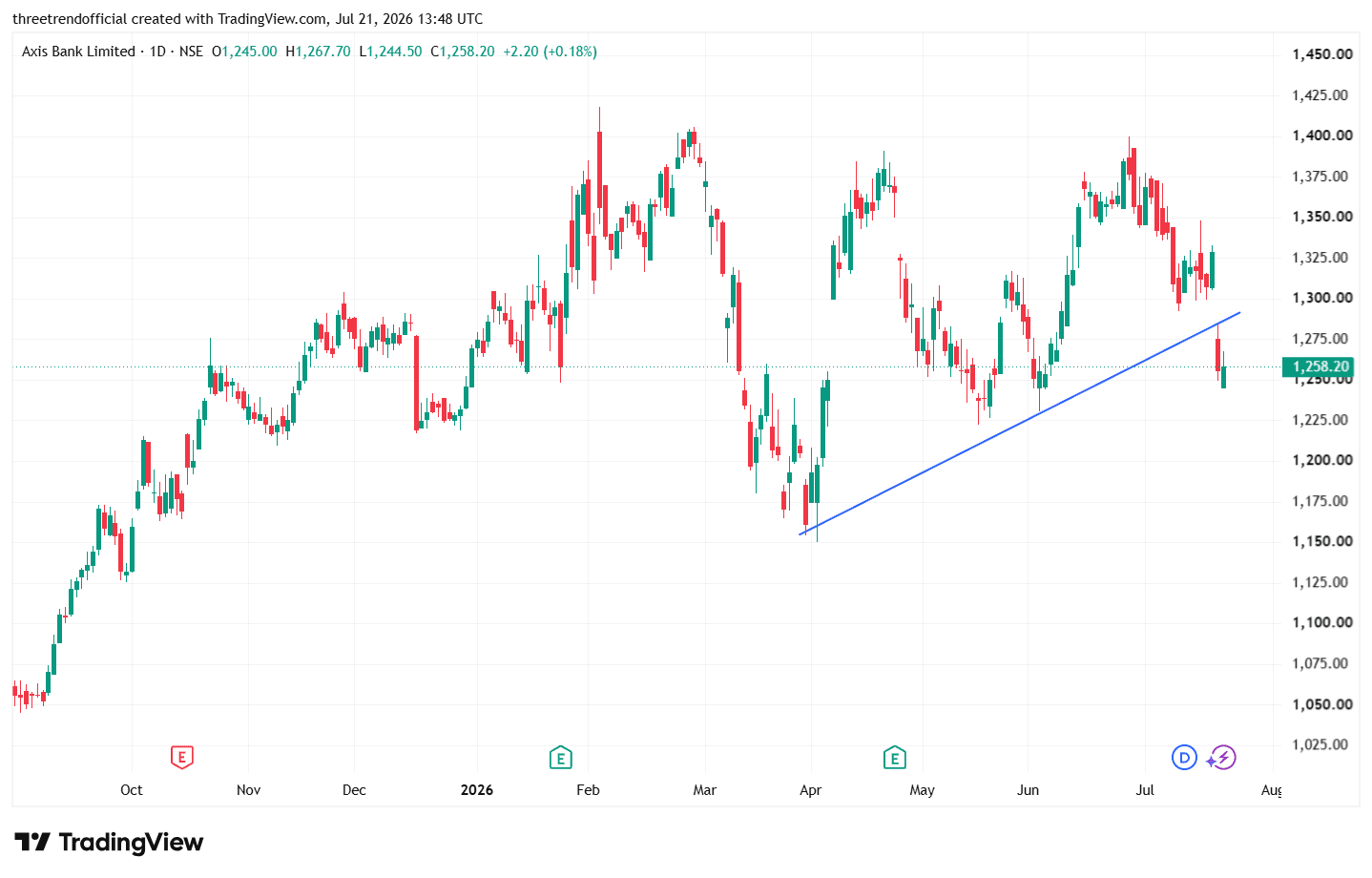This screenshot has height=878, width=1372.
Task: Click the red earnings E marker
Action: tap(181, 758)
